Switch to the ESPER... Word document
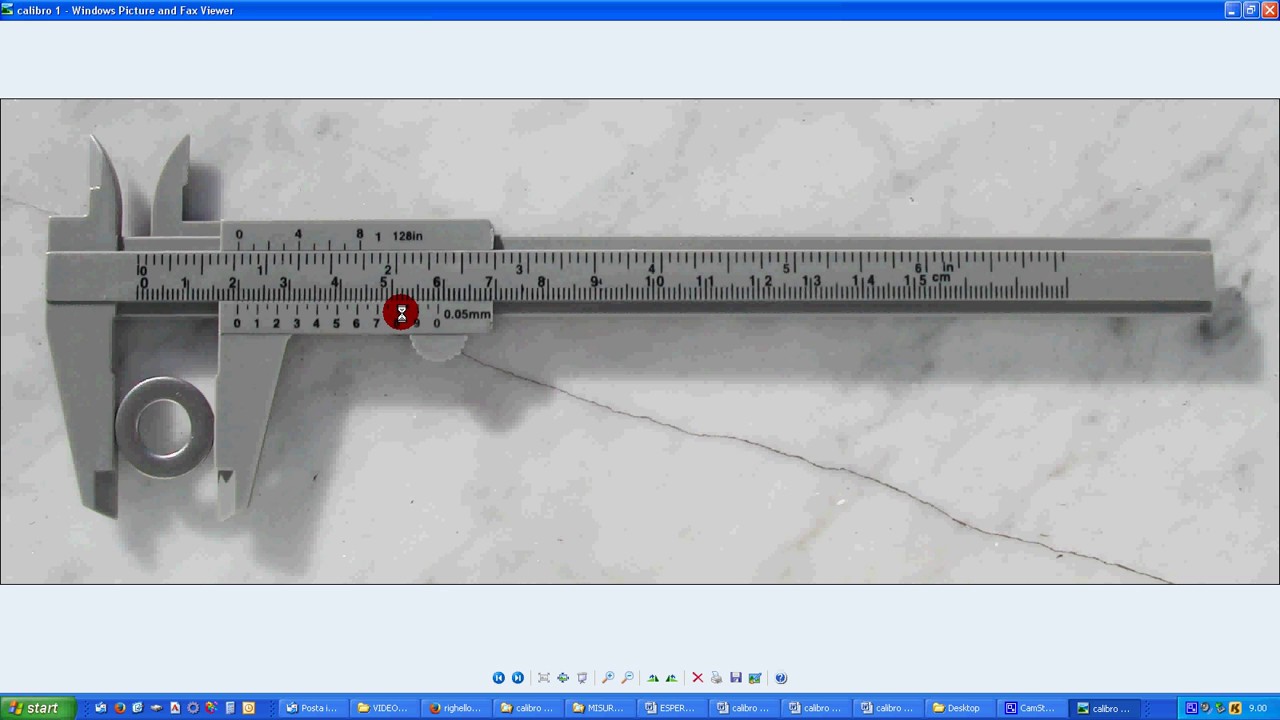This screenshot has height=720, width=1280. click(x=672, y=708)
